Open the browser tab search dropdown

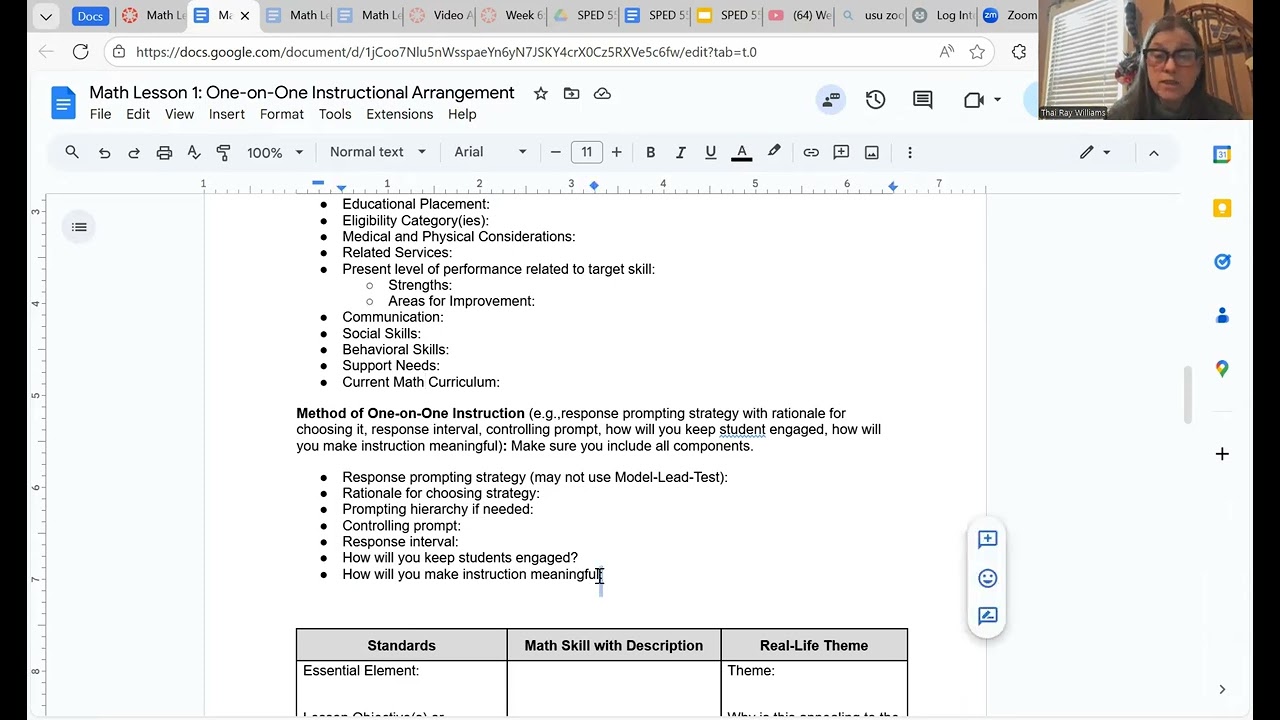tap(46, 16)
